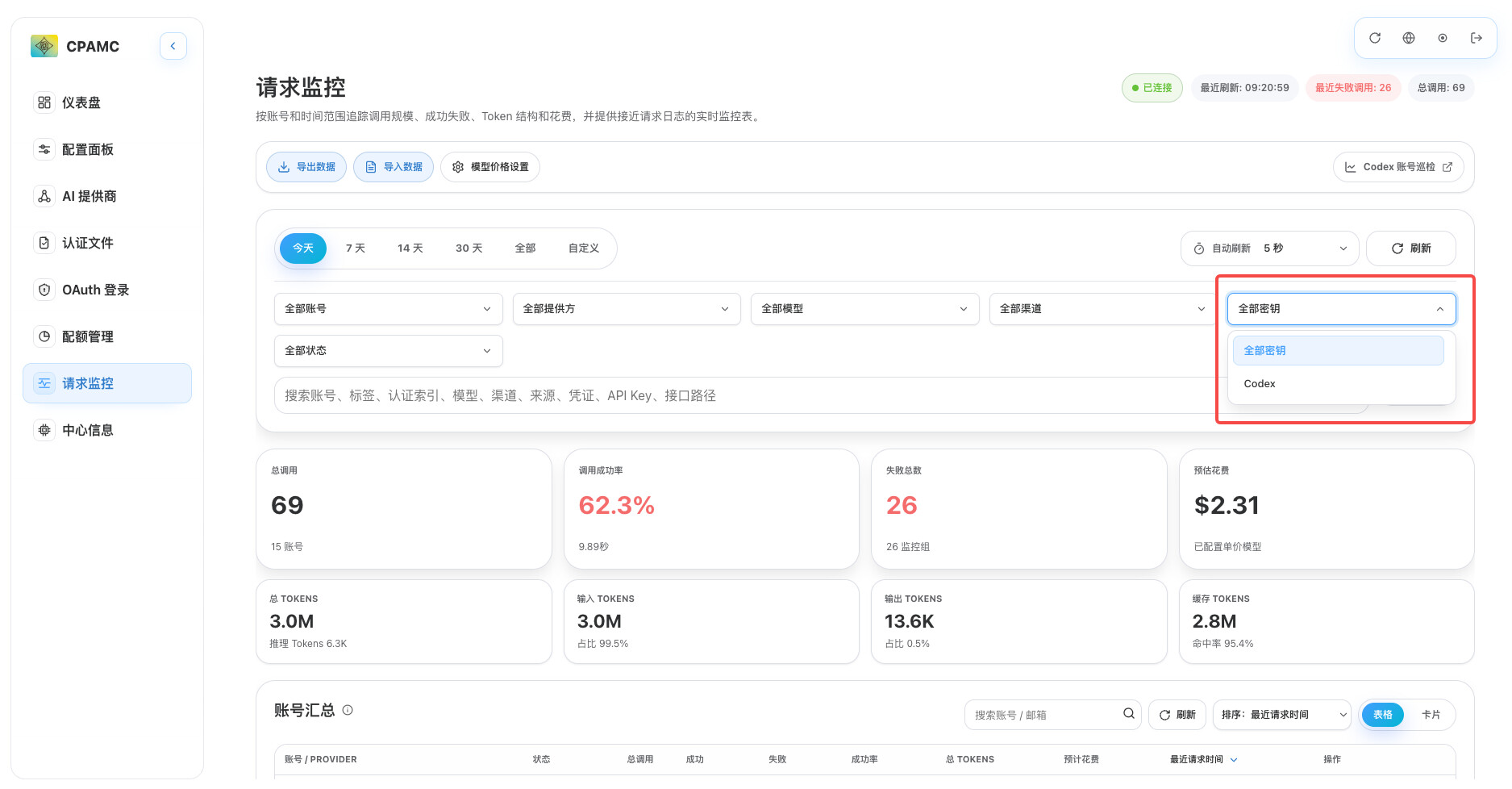Switch account summary view to 表格
Image resolution: width=1512 pixels, height=789 pixels.
pos(1382,715)
